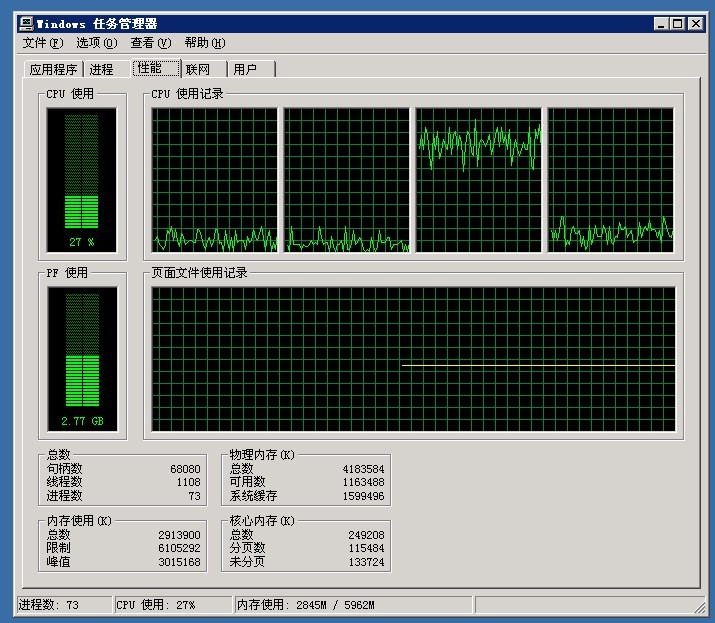Open the 帮助(H) menu
The height and width of the screenshot is (623, 715).
(x=205, y=43)
